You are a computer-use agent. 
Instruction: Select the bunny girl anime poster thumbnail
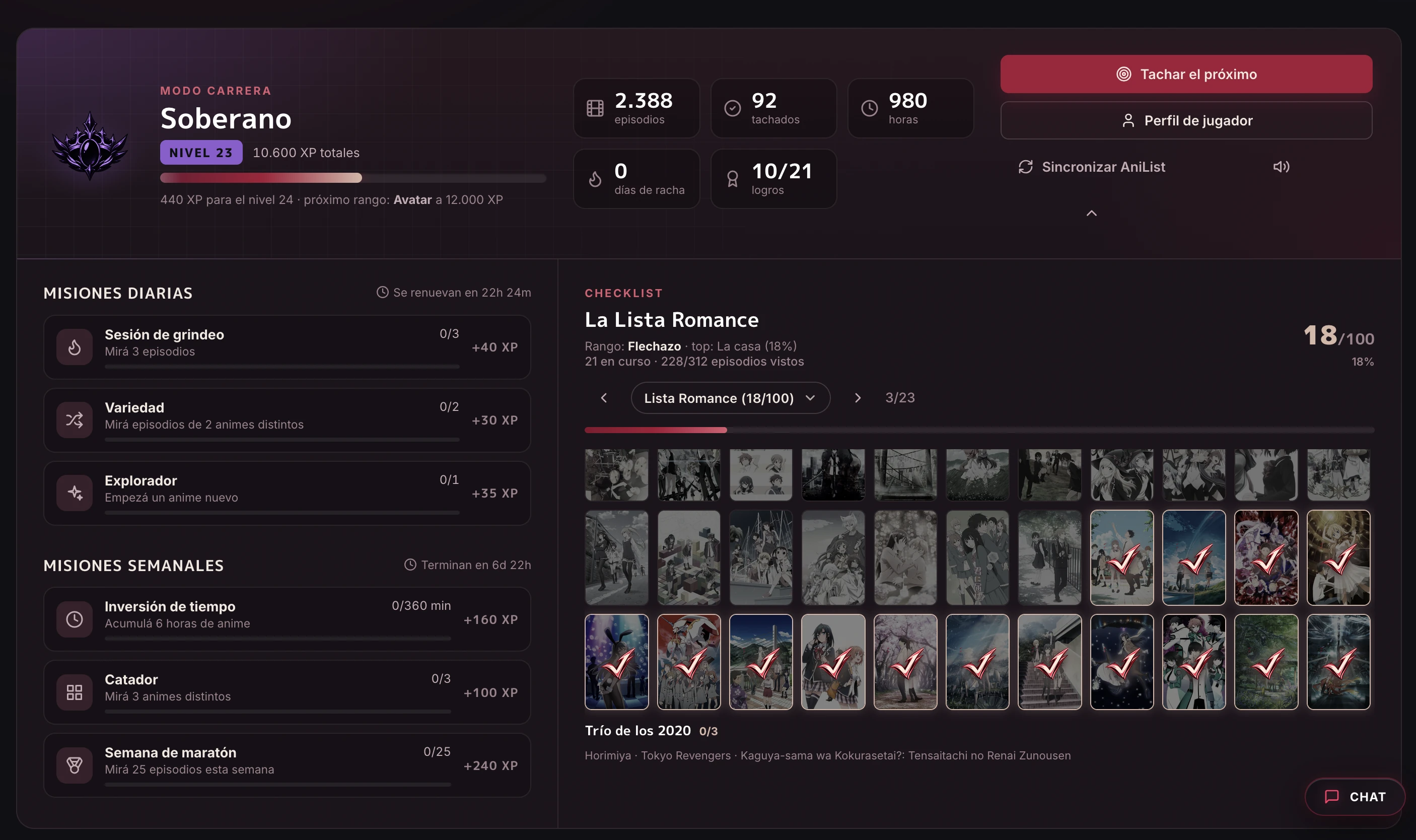pyautogui.click(x=616, y=662)
